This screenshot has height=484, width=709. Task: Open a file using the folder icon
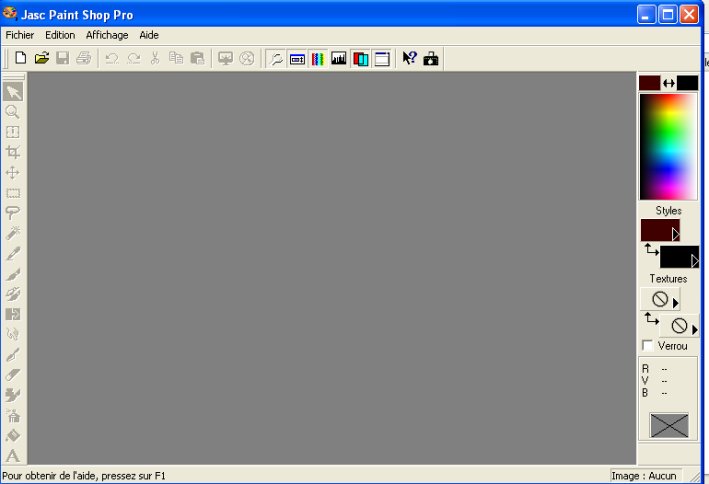coord(42,58)
